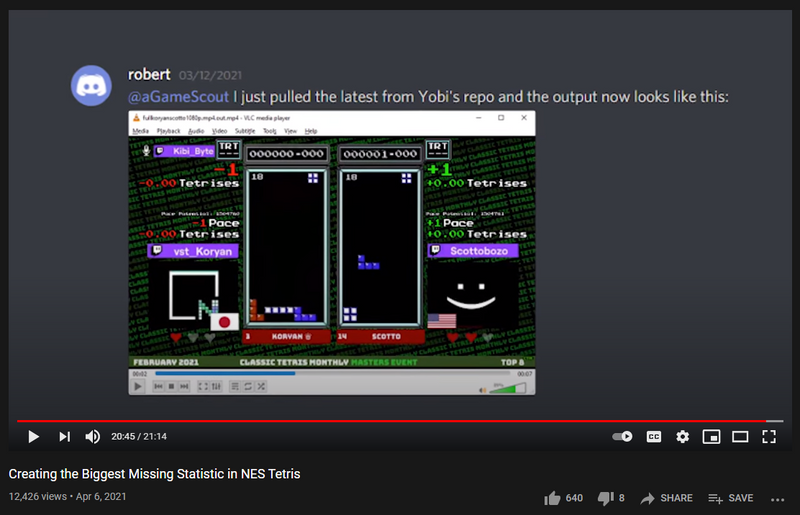The height and width of the screenshot is (515, 800).
Task: Open the three-dot more actions menu
Action: (778, 499)
